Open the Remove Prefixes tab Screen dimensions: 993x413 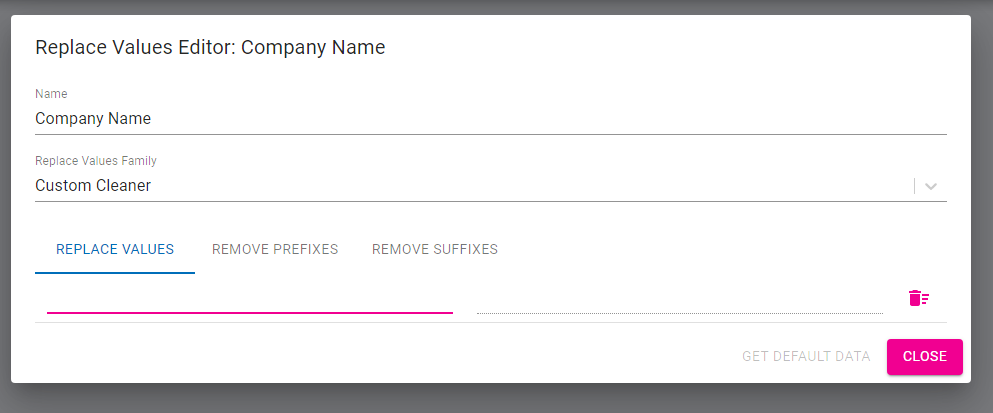tap(275, 249)
